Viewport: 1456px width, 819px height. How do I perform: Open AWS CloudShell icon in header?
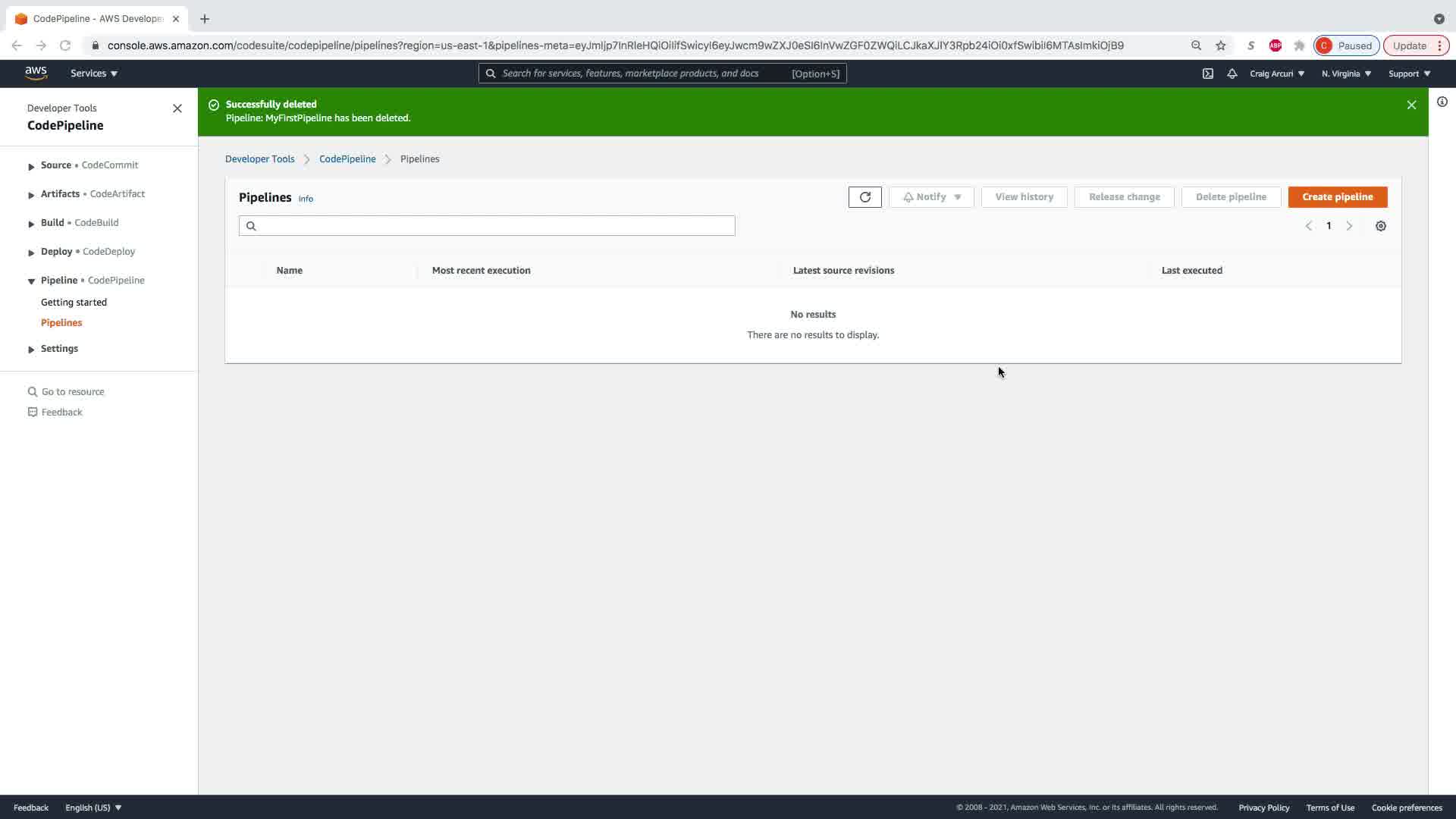tap(1207, 74)
